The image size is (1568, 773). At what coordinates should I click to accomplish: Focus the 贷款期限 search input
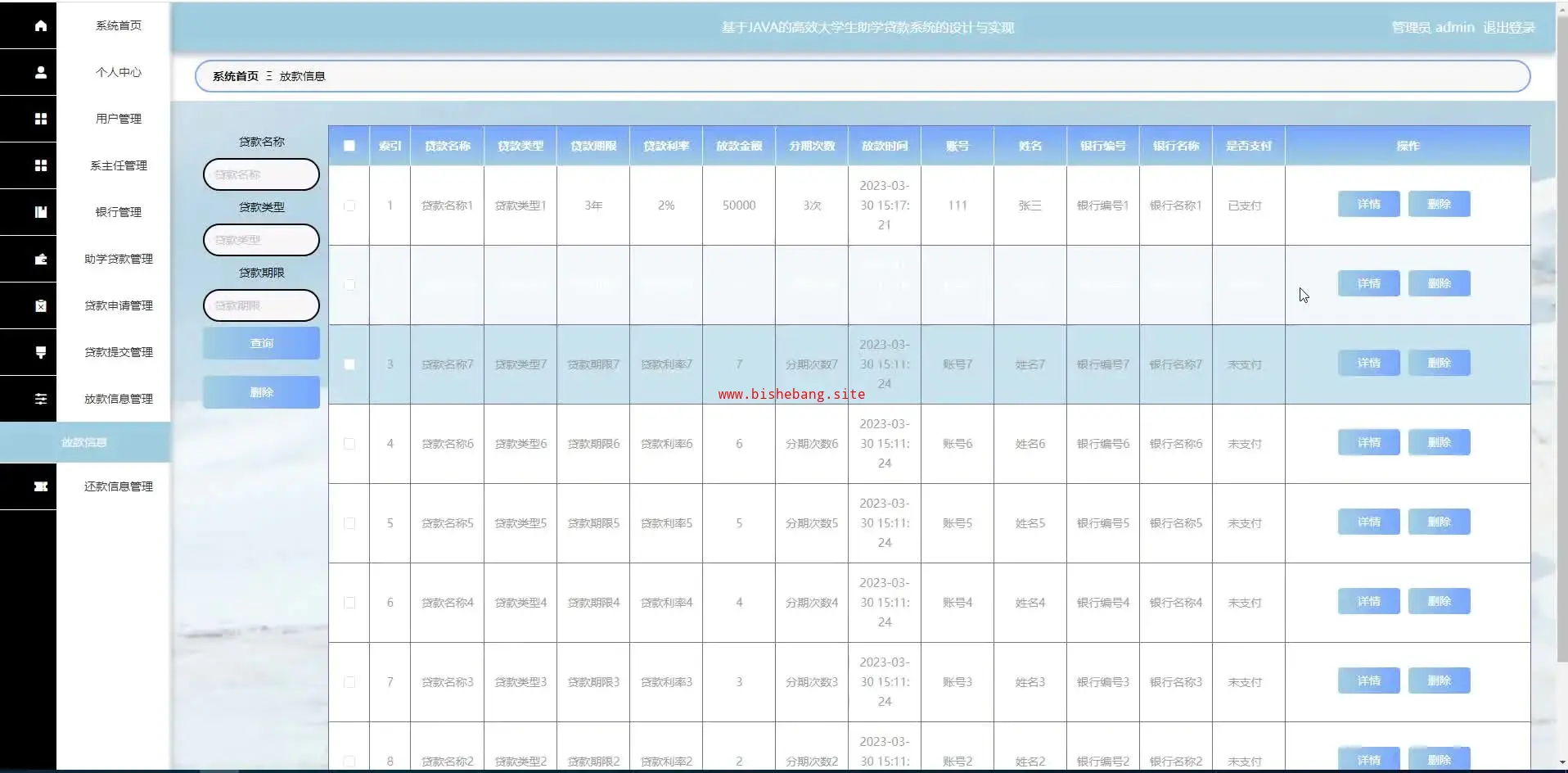(x=261, y=305)
